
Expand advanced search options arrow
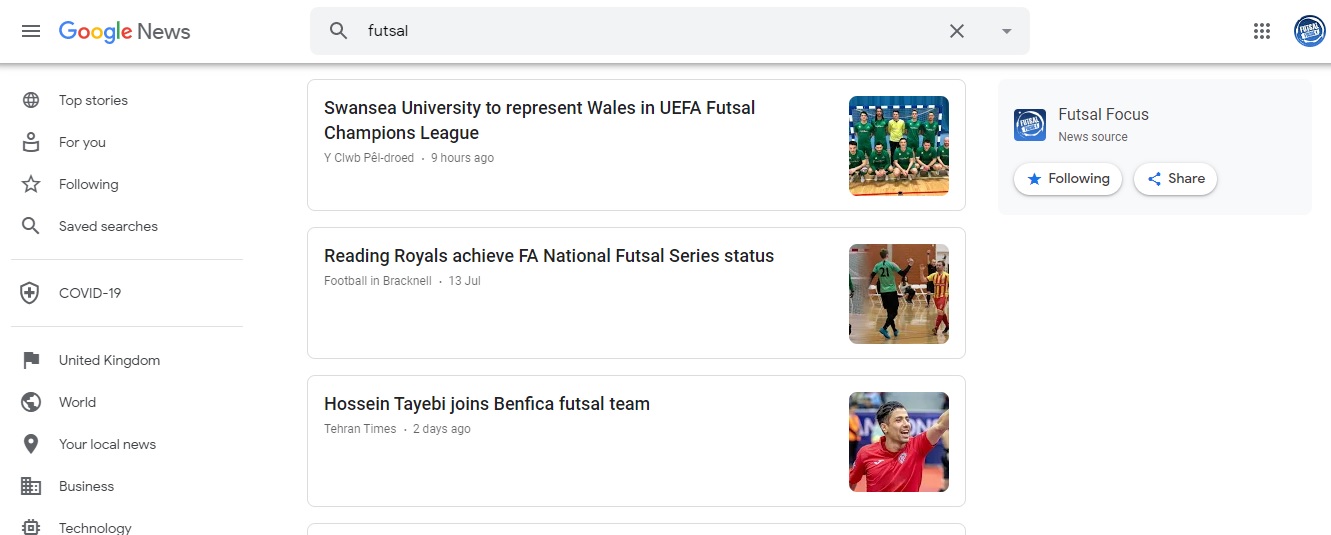pos(1007,31)
